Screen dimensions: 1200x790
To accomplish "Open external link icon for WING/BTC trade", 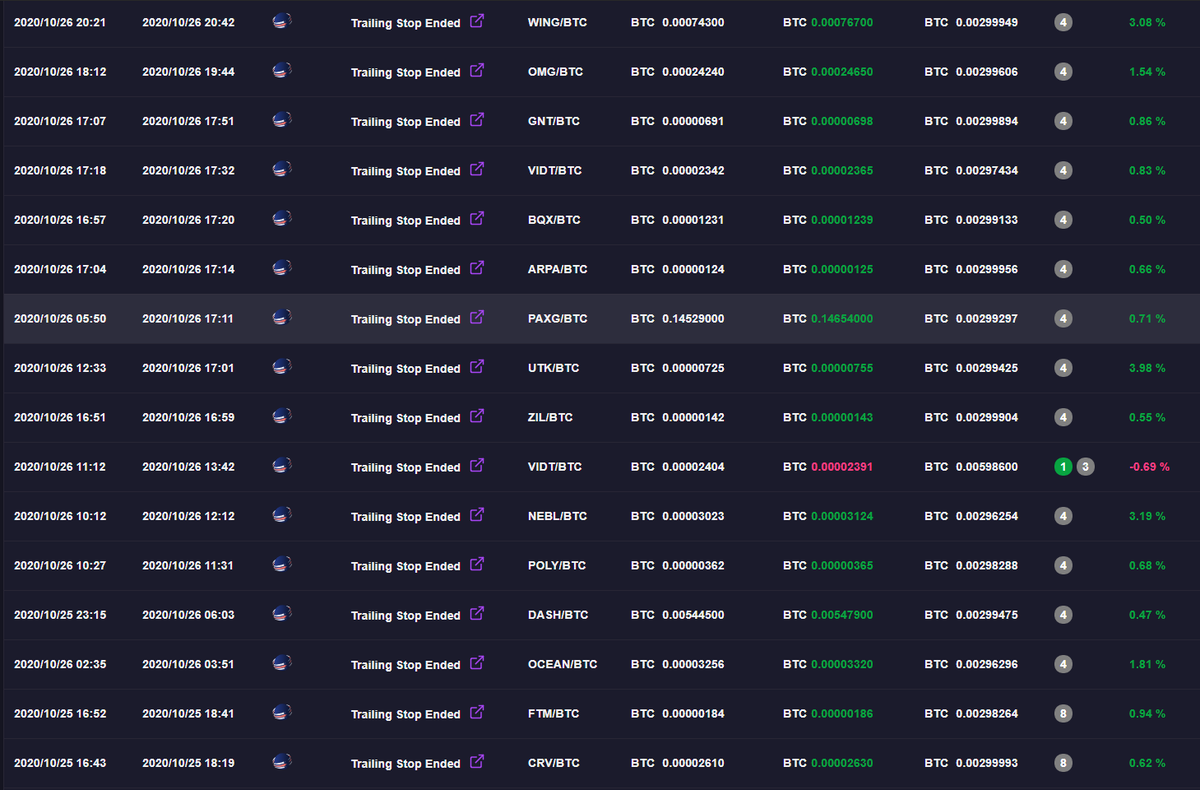I will [x=477, y=21].
